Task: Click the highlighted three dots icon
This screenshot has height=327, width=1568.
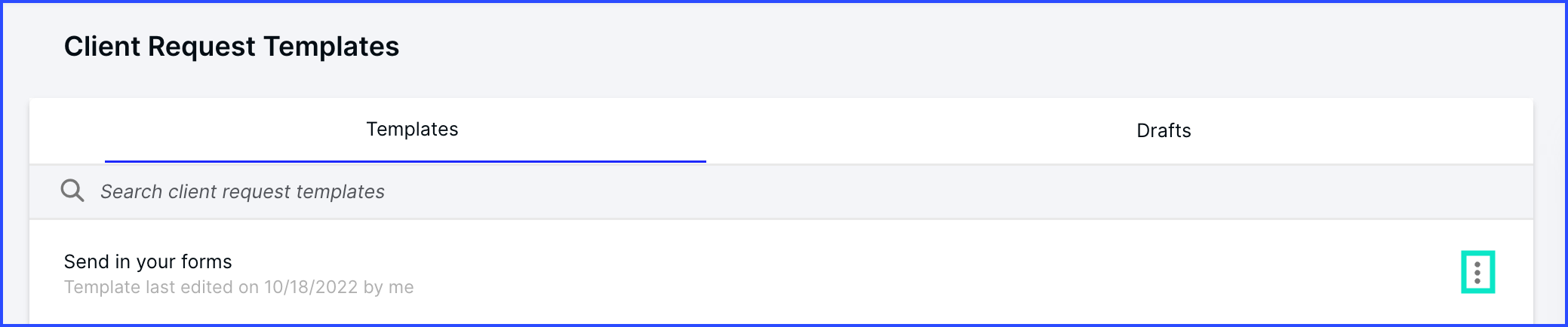Action: click(1477, 272)
